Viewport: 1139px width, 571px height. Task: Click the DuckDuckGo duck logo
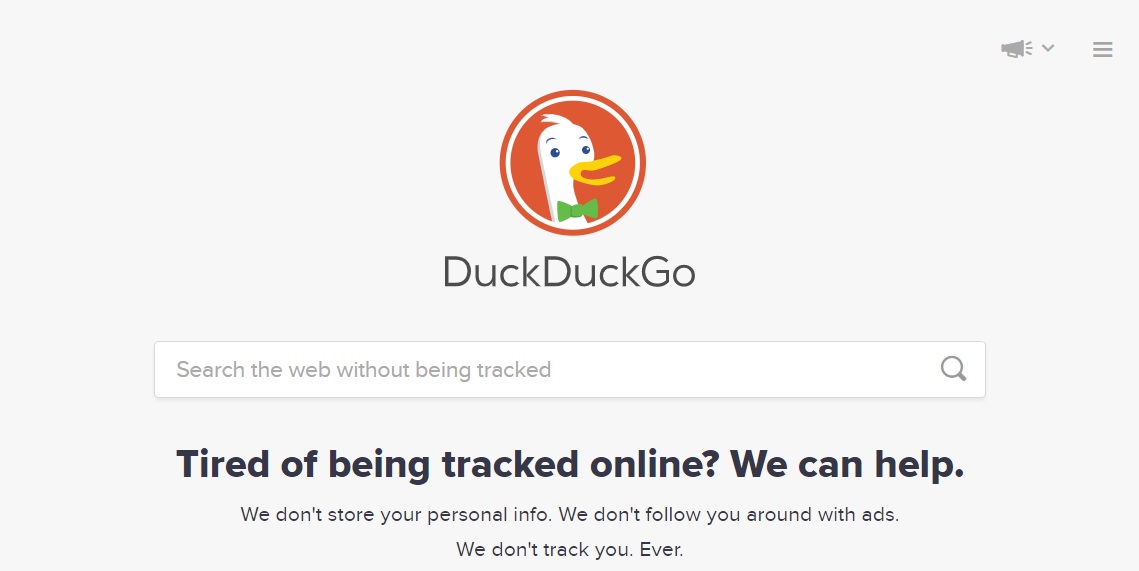(572, 162)
